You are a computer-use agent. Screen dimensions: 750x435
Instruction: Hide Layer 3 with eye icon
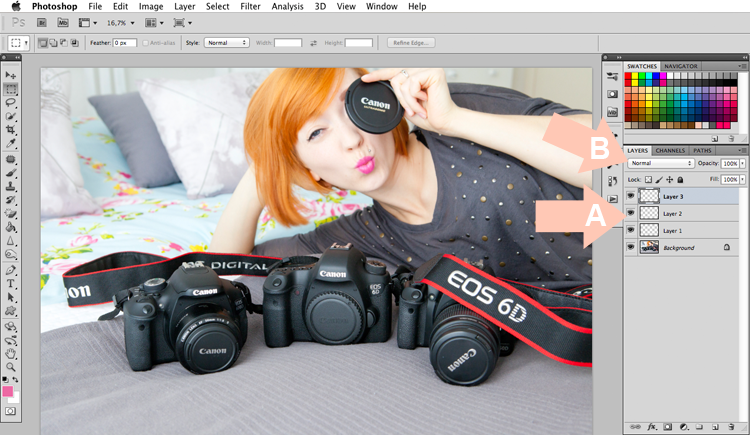coord(630,196)
